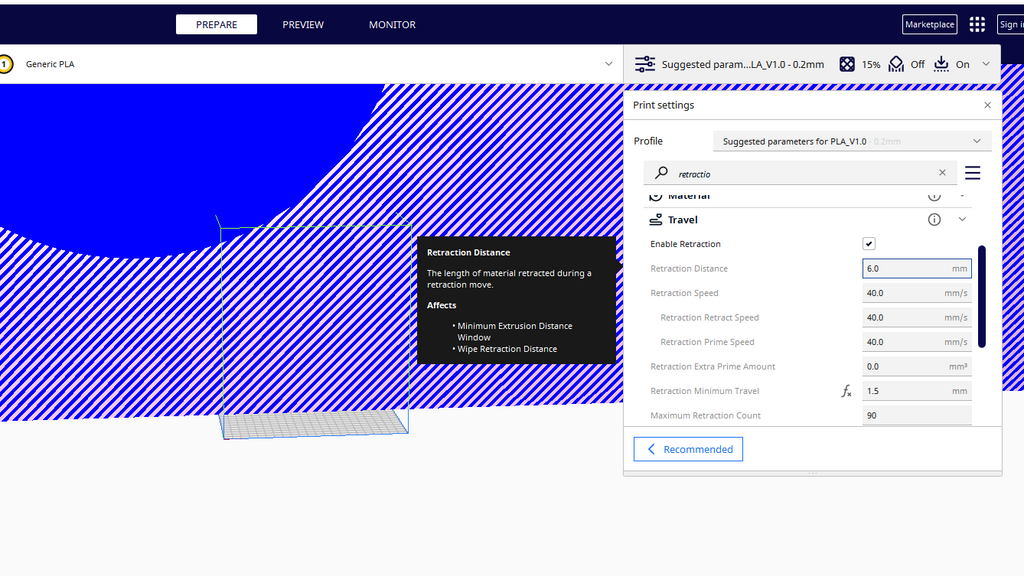The height and width of the screenshot is (576, 1024).
Task: Toggle the Enable Retraction checkbox
Action: click(869, 244)
